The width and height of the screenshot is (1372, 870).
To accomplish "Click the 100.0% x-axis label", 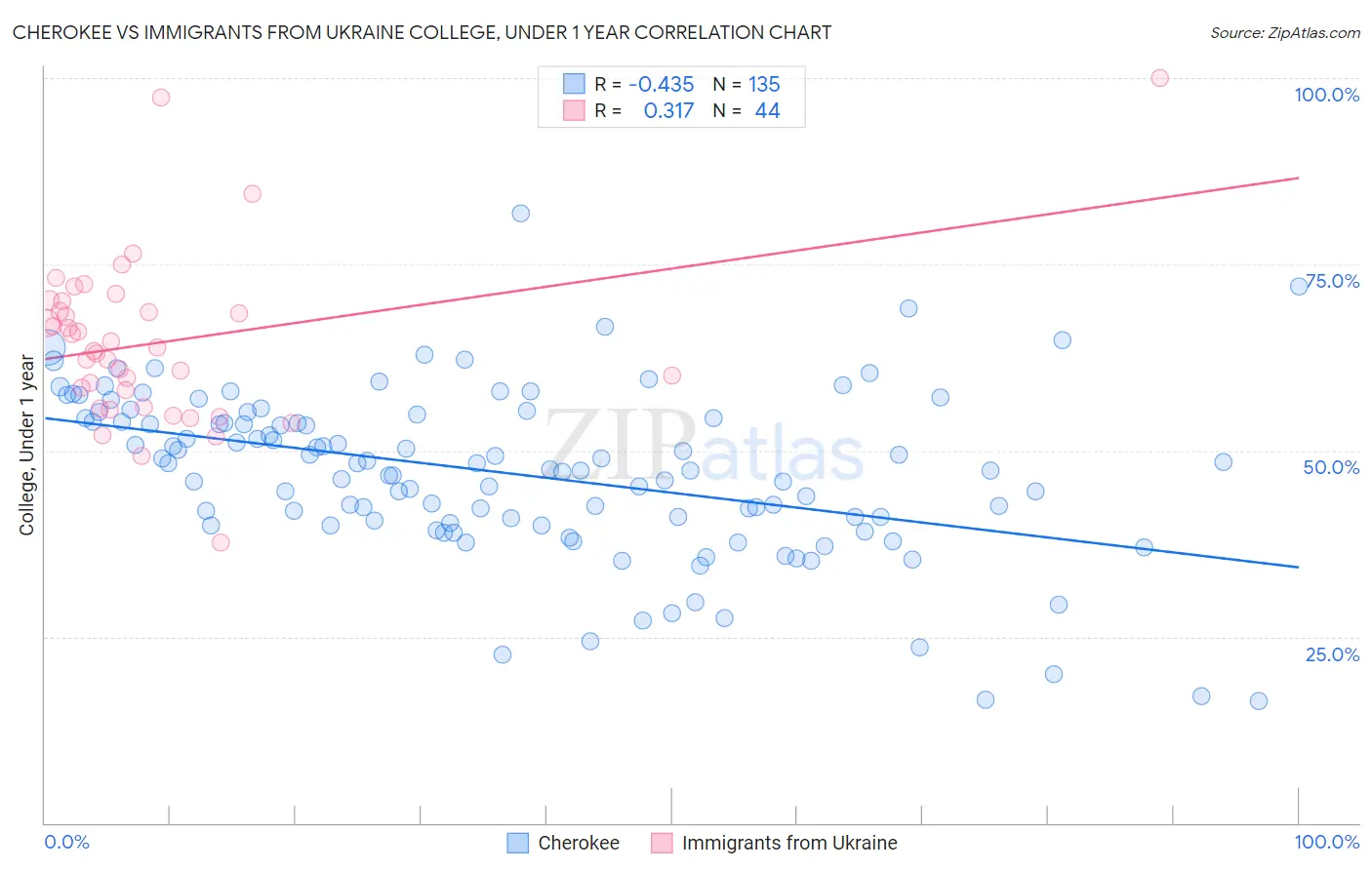I will pos(1327,842).
